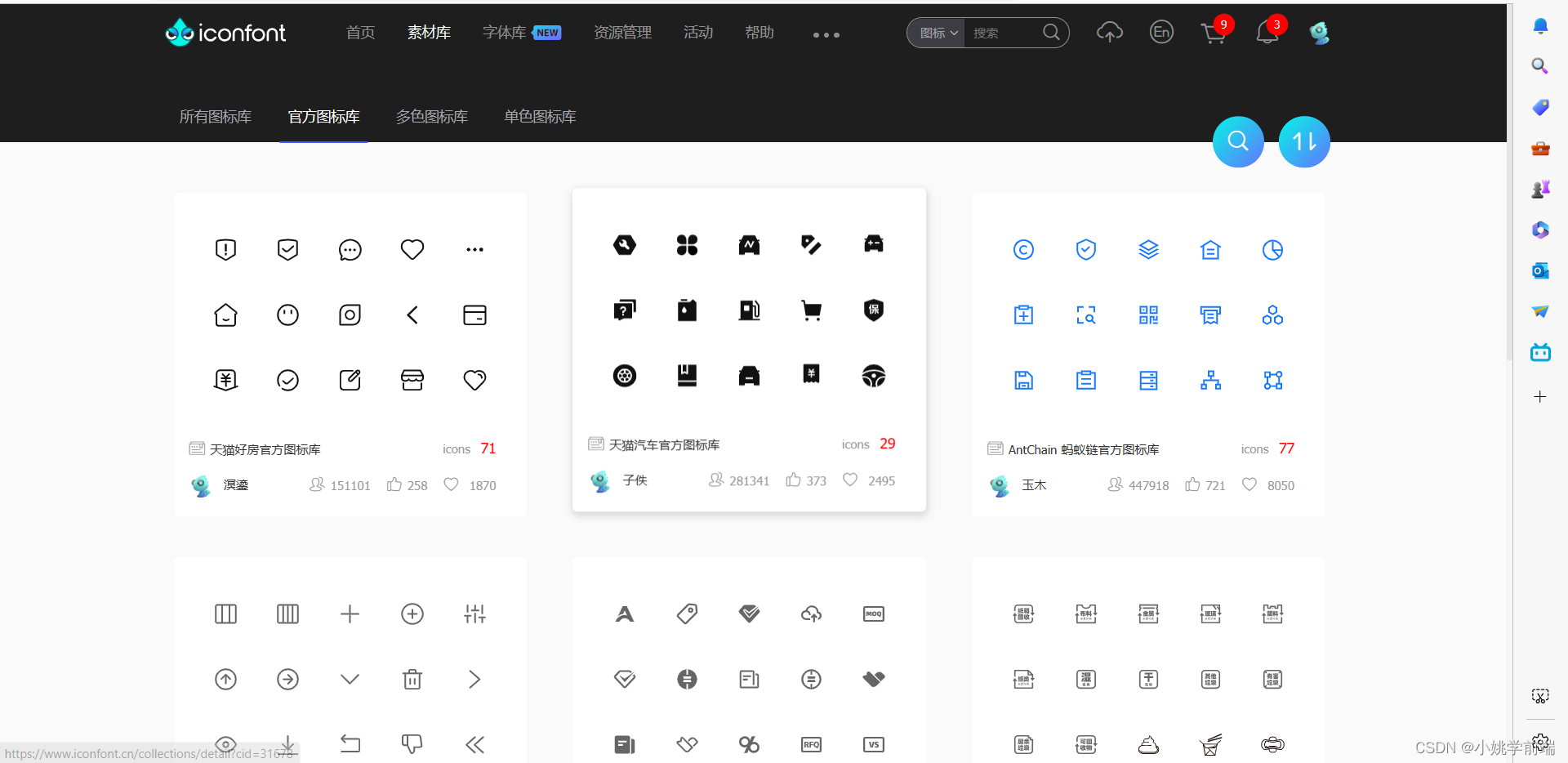Visit author 玉木's profile link
The width and height of the screenshot is (1568, 763).
(x=1034, y=484)
